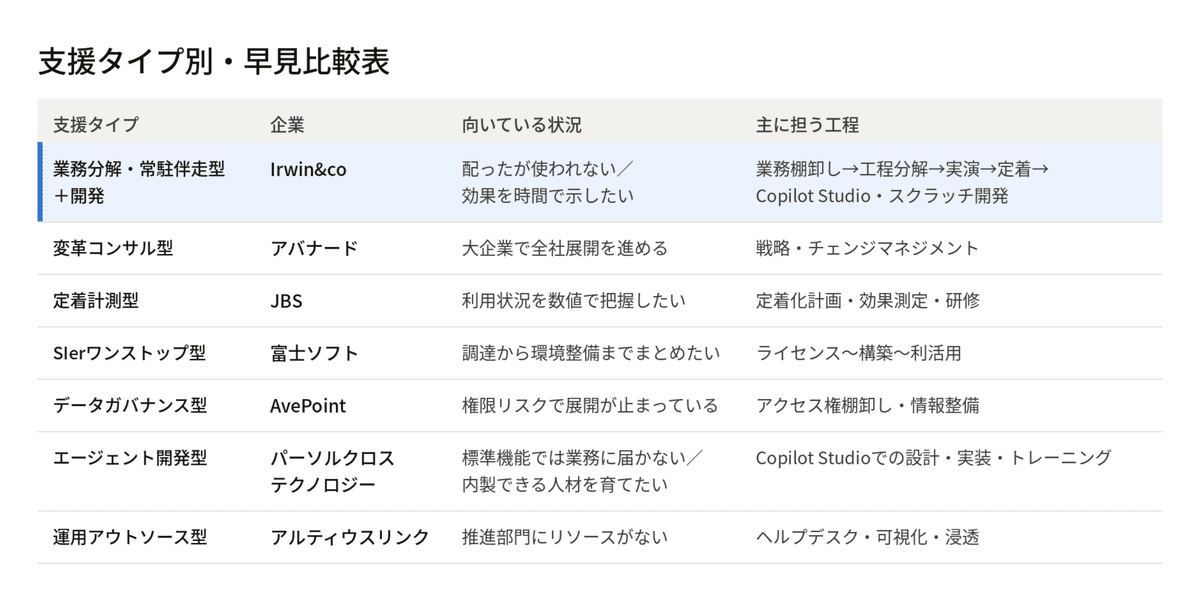Select the Irwin&co company cell
The height and width of the screenshot is (600, 1200).
point(308,169)
